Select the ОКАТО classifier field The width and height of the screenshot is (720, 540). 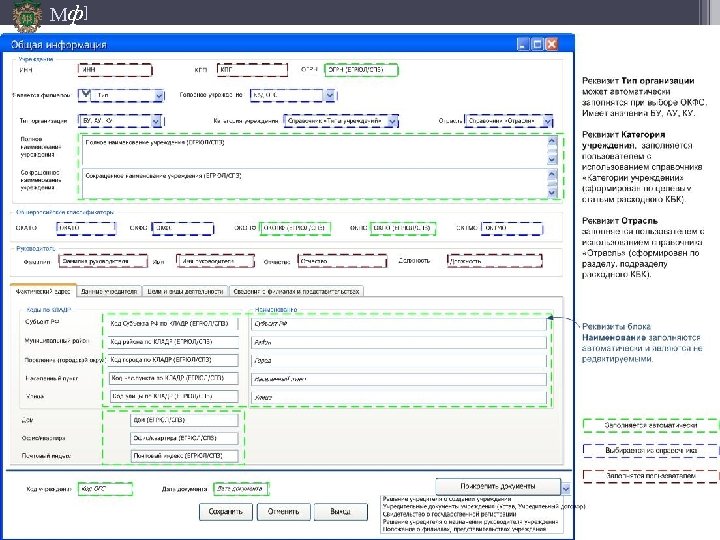tap(86, 228)
